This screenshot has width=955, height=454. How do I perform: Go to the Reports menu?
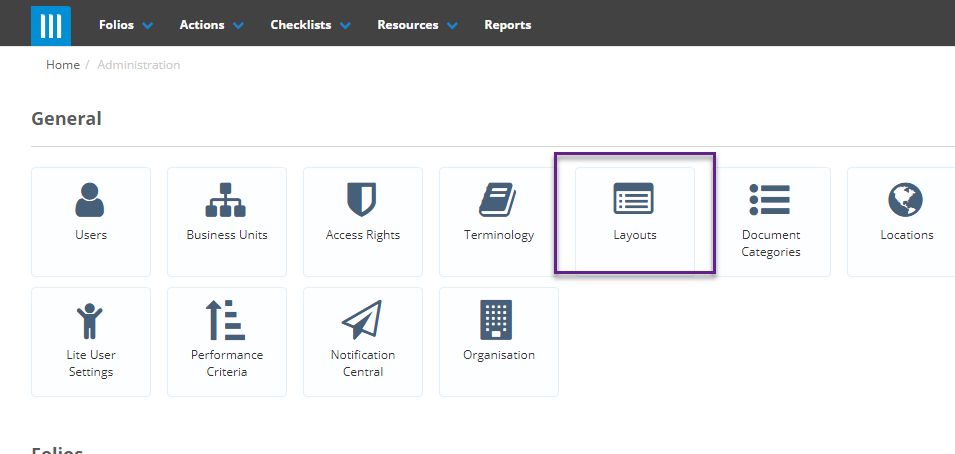pyautogui.click(x=507, y=25)
